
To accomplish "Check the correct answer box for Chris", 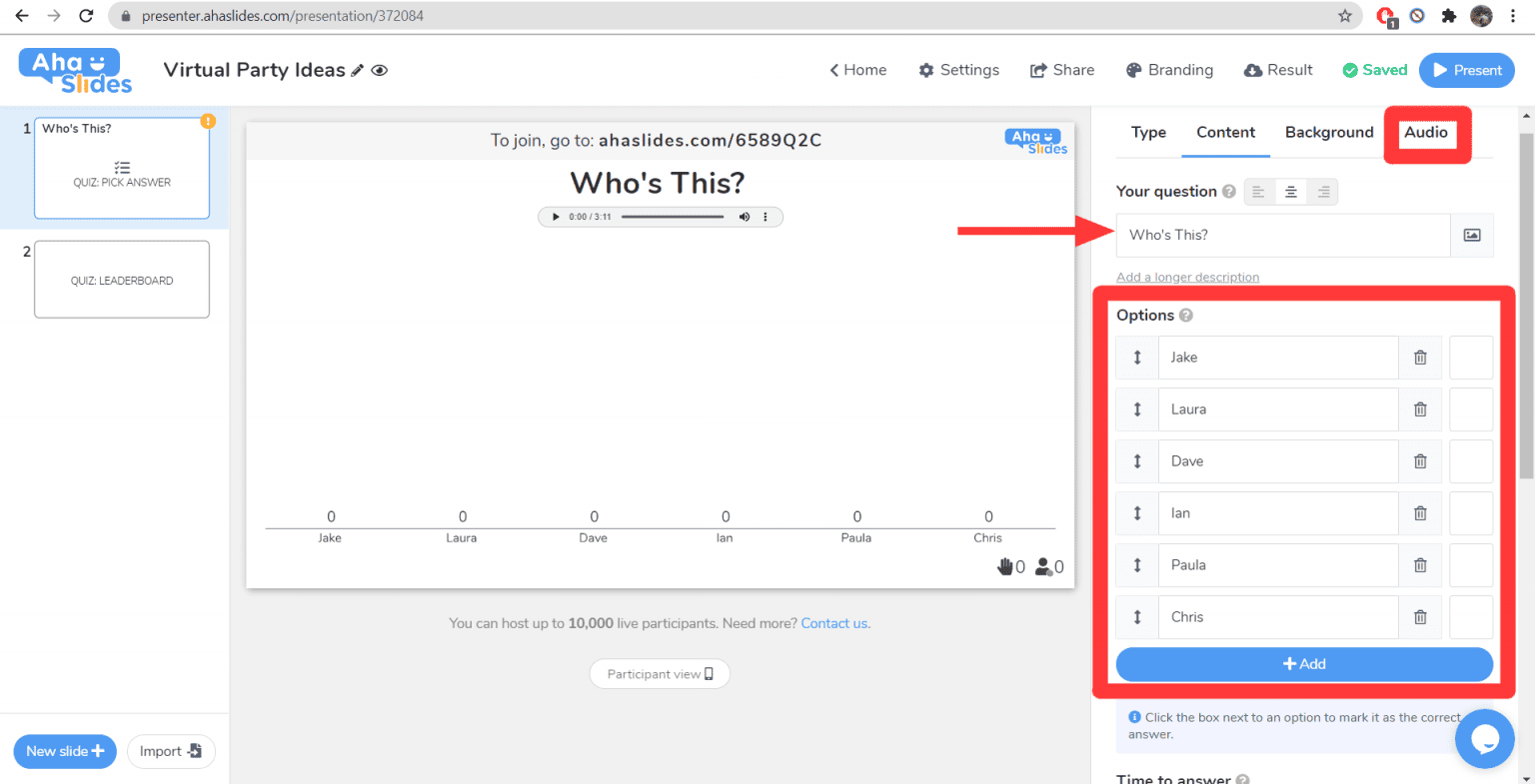I will pyautogui.click(x=1471, y=617).
